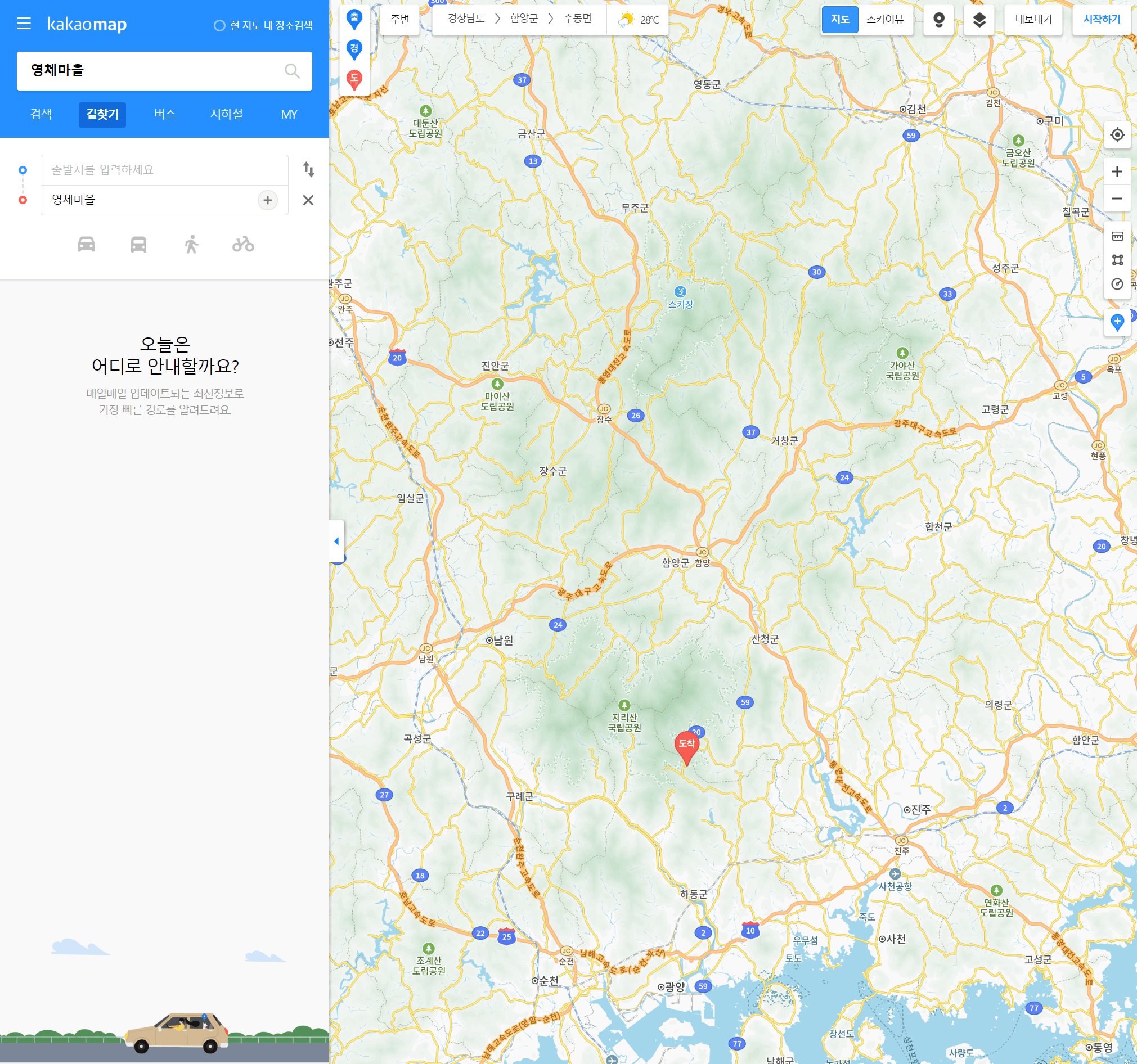Open the 함양군 breadcrumb dropdown
The image size is (1137, 1064).
(523, 19)
